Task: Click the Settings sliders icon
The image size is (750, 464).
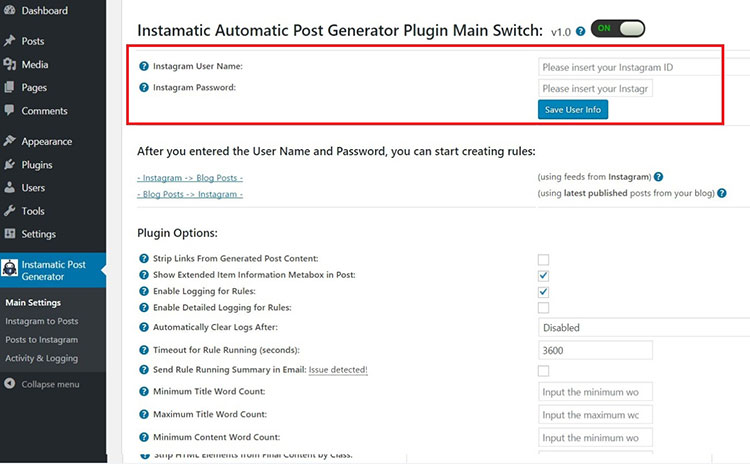Action: pyautogui.click(x=10, y=233)
